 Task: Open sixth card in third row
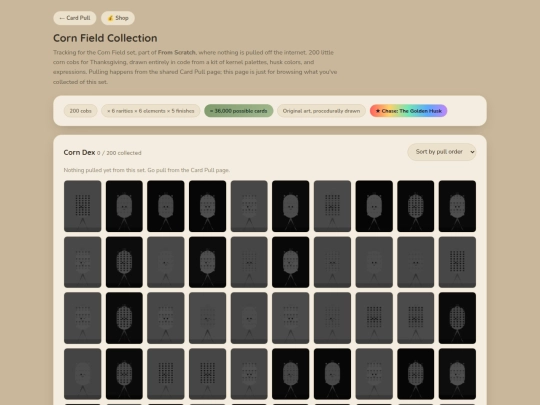291,318
